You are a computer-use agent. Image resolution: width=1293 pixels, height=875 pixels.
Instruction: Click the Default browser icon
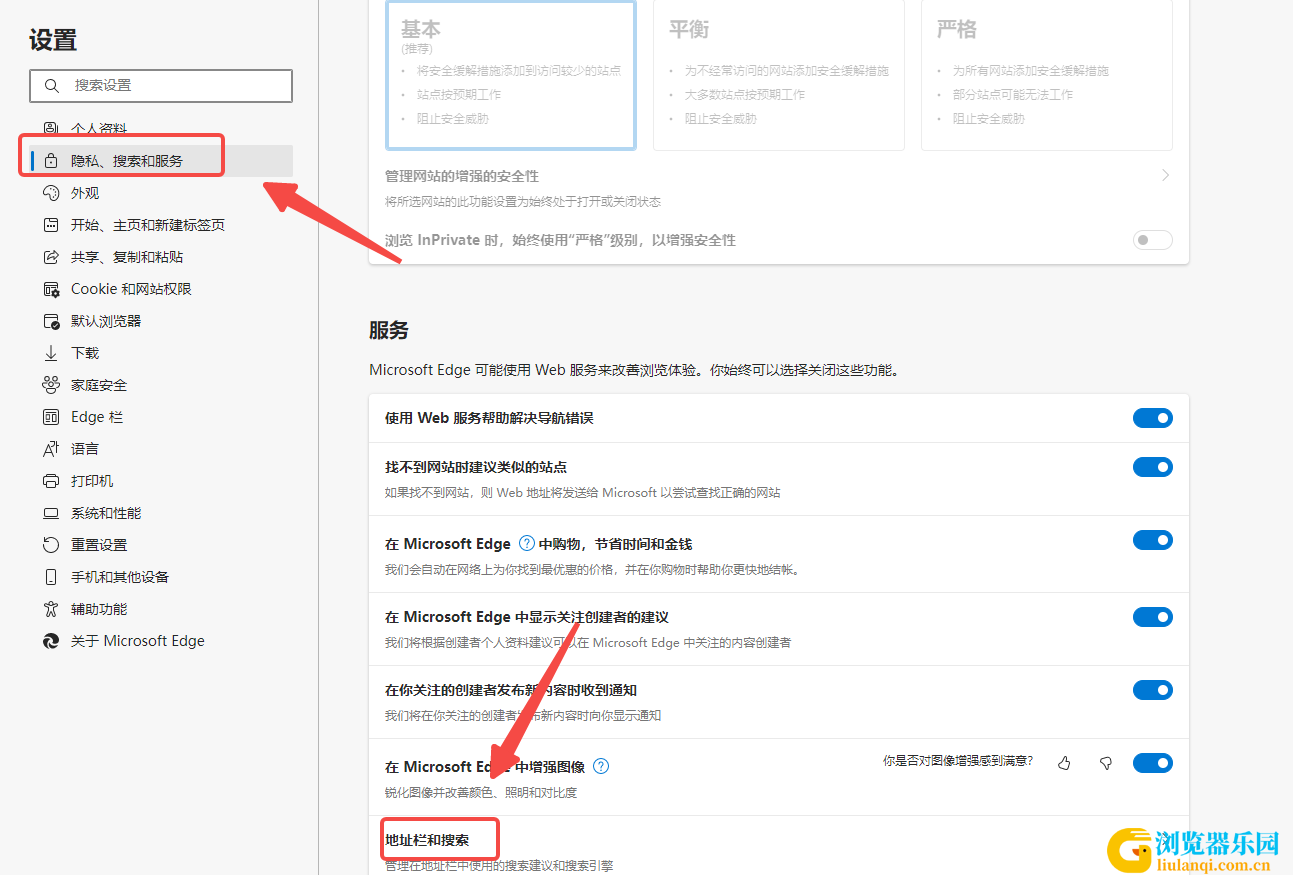[x=51, y=321]
